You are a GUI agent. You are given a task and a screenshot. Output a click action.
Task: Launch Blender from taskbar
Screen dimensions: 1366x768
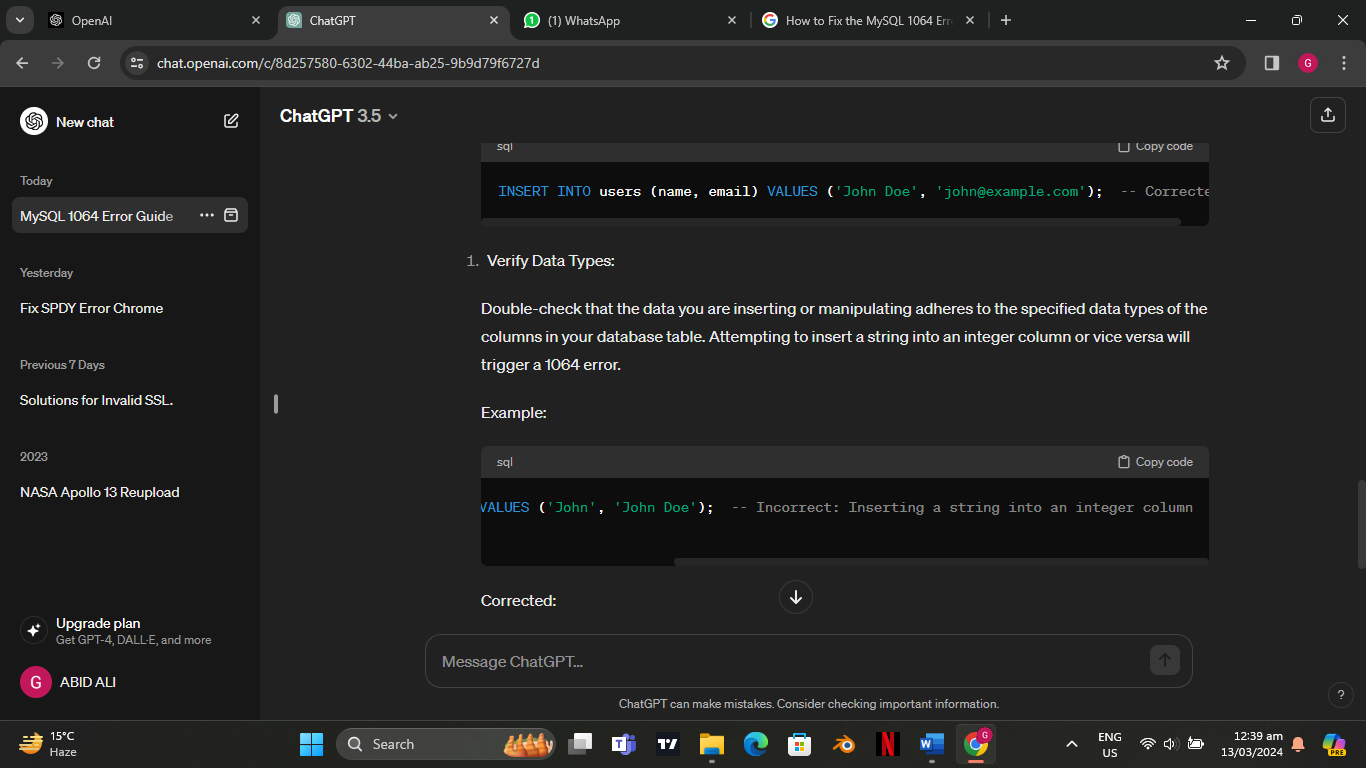coord(844,744)
